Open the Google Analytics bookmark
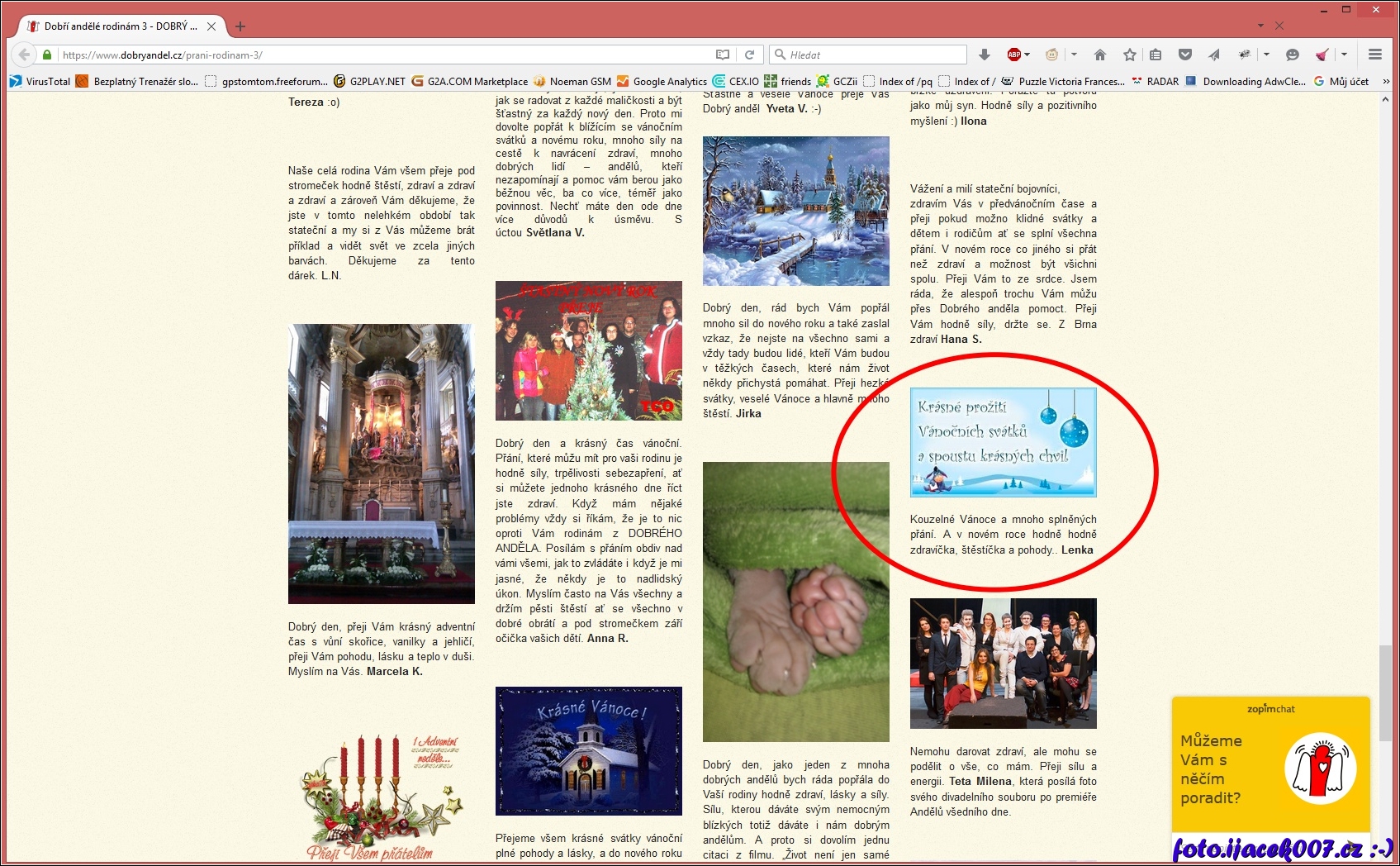Screen dimensions: 1400x866 662,81
